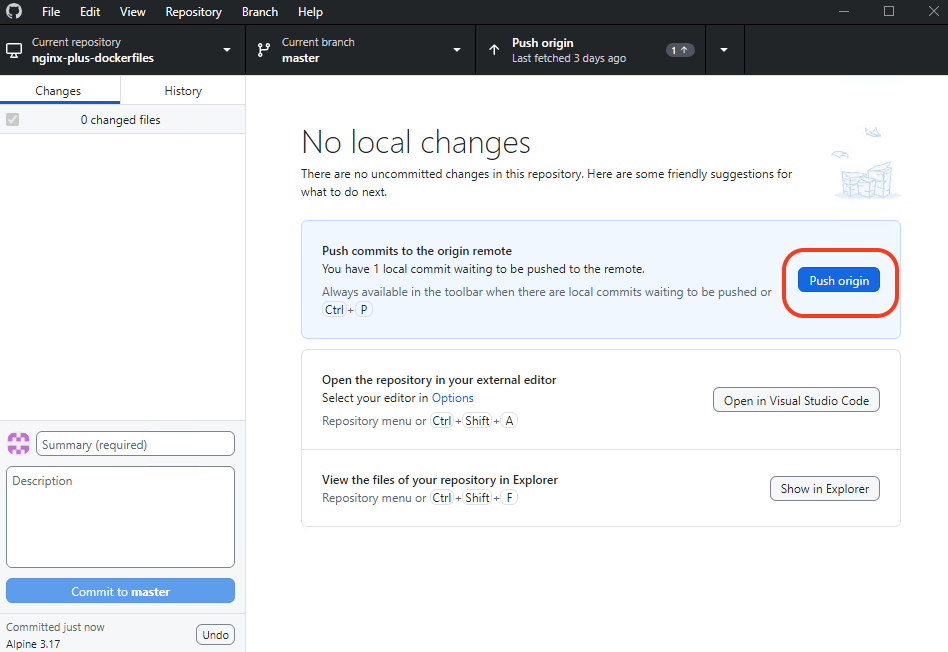Screen dimensions: 948x652
Task: Click the 0 changed files label
Action: point(120,120)
